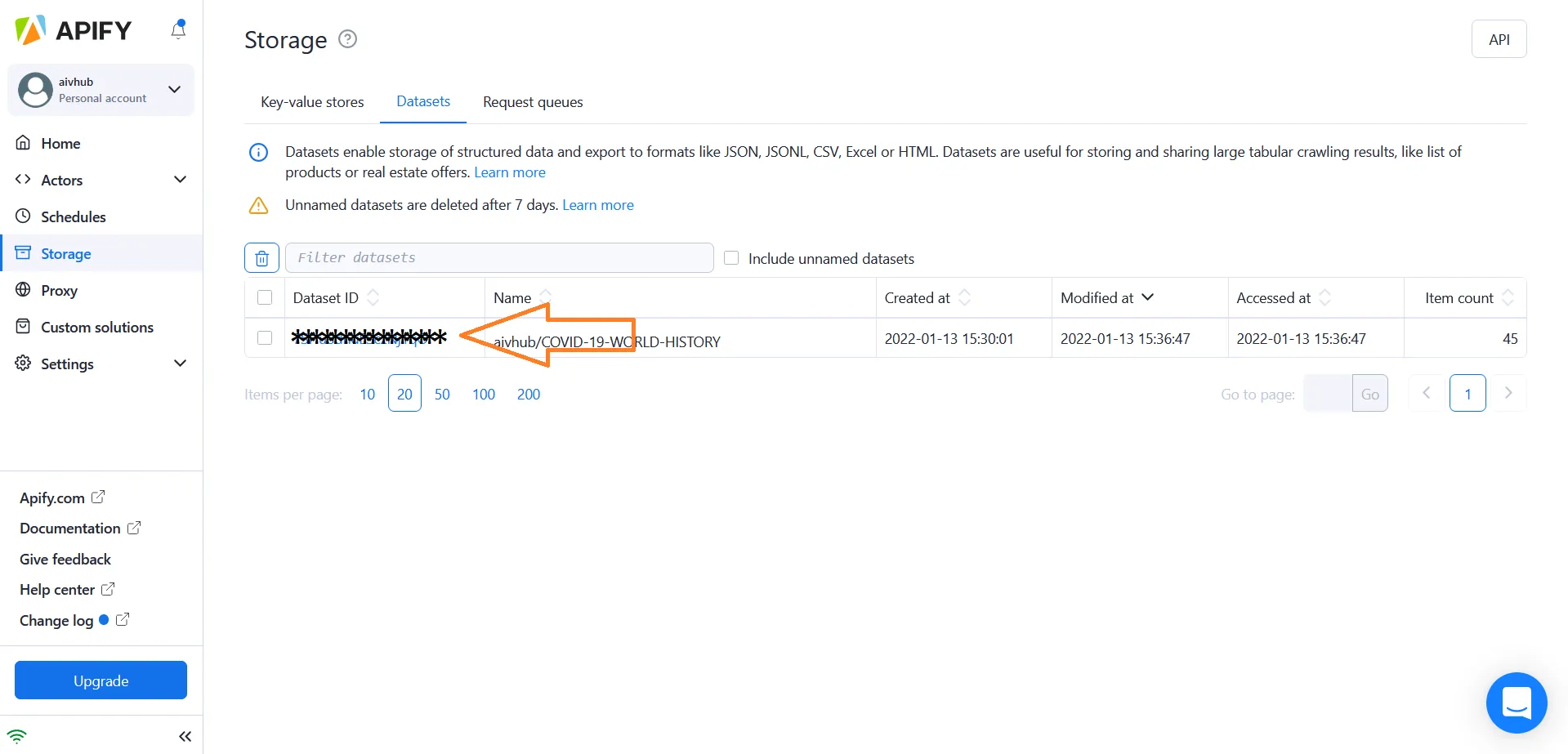
Task: Collapse the sidebar with double-chevron icon
Action: pos(185,736)
